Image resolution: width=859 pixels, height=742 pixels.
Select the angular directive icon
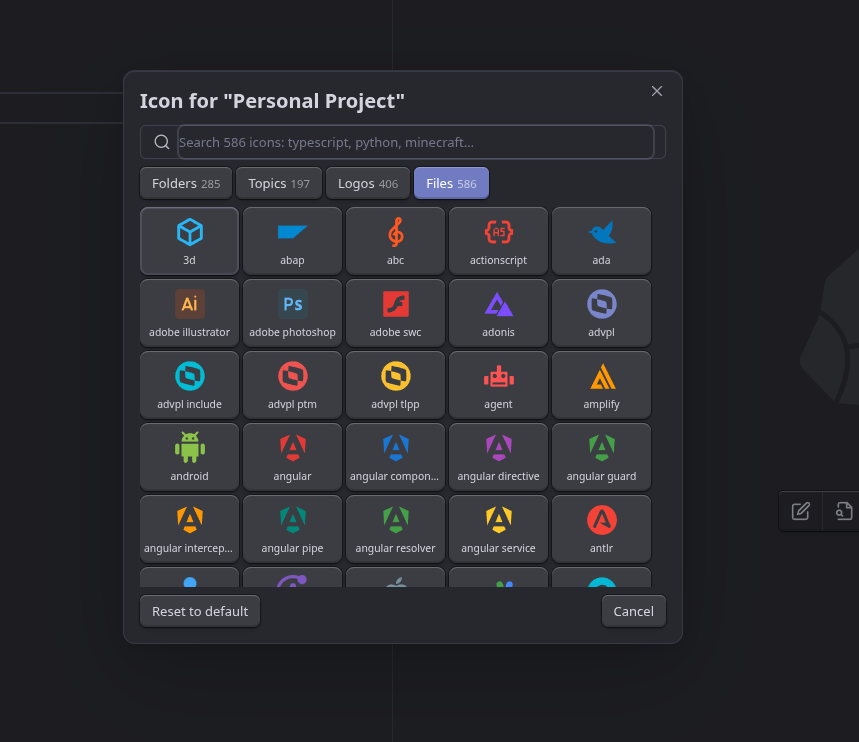[499, 457]
